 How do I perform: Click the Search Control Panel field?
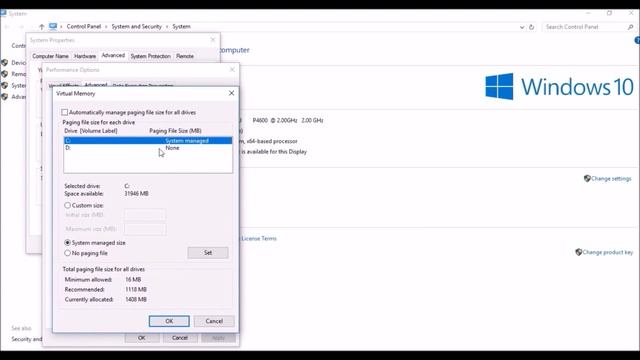click(584, 27)
